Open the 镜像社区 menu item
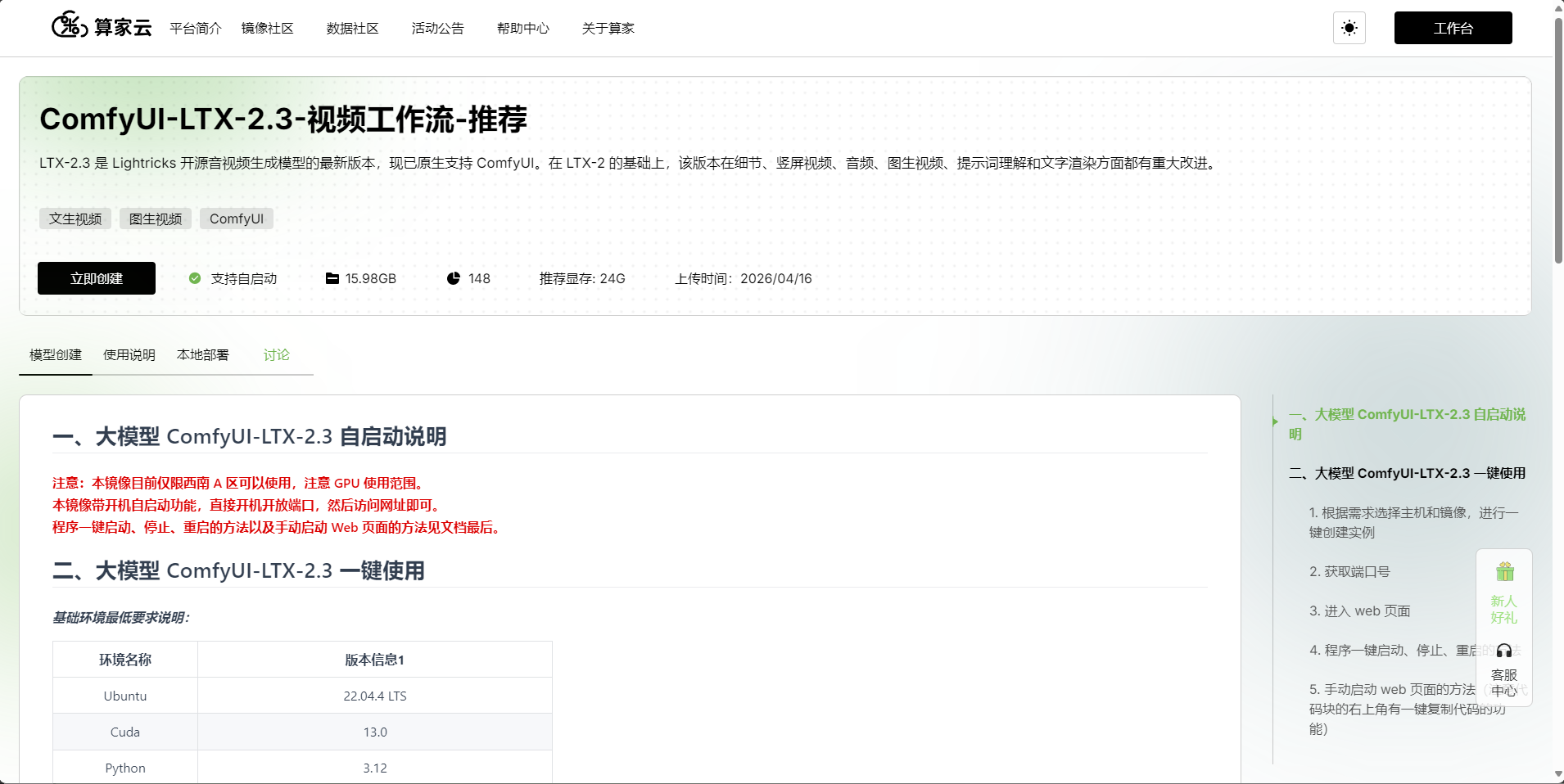 pyautogui.click(x=268, y=29)
